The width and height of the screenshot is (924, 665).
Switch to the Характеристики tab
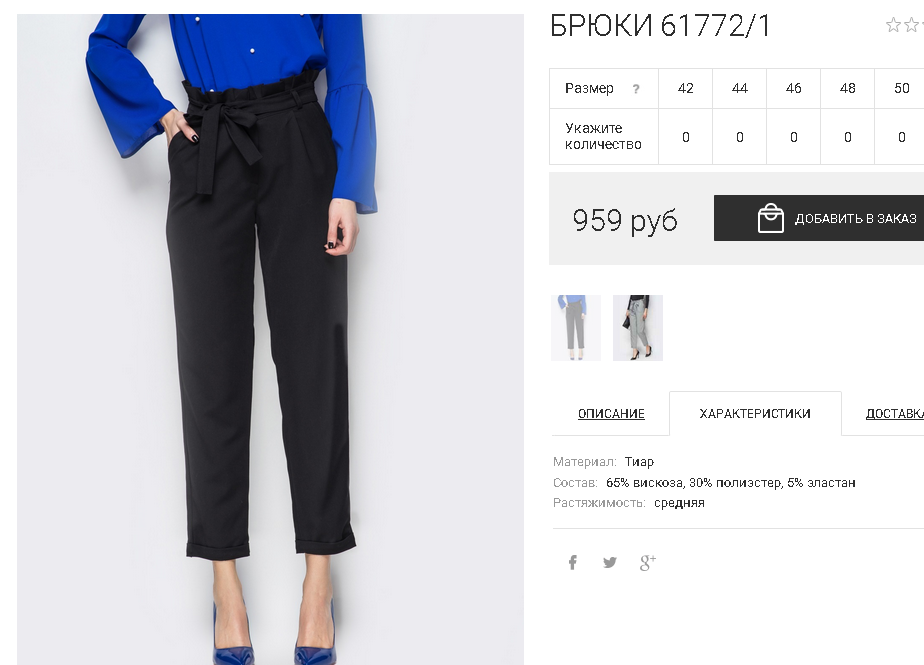click(x=755, y=414)
